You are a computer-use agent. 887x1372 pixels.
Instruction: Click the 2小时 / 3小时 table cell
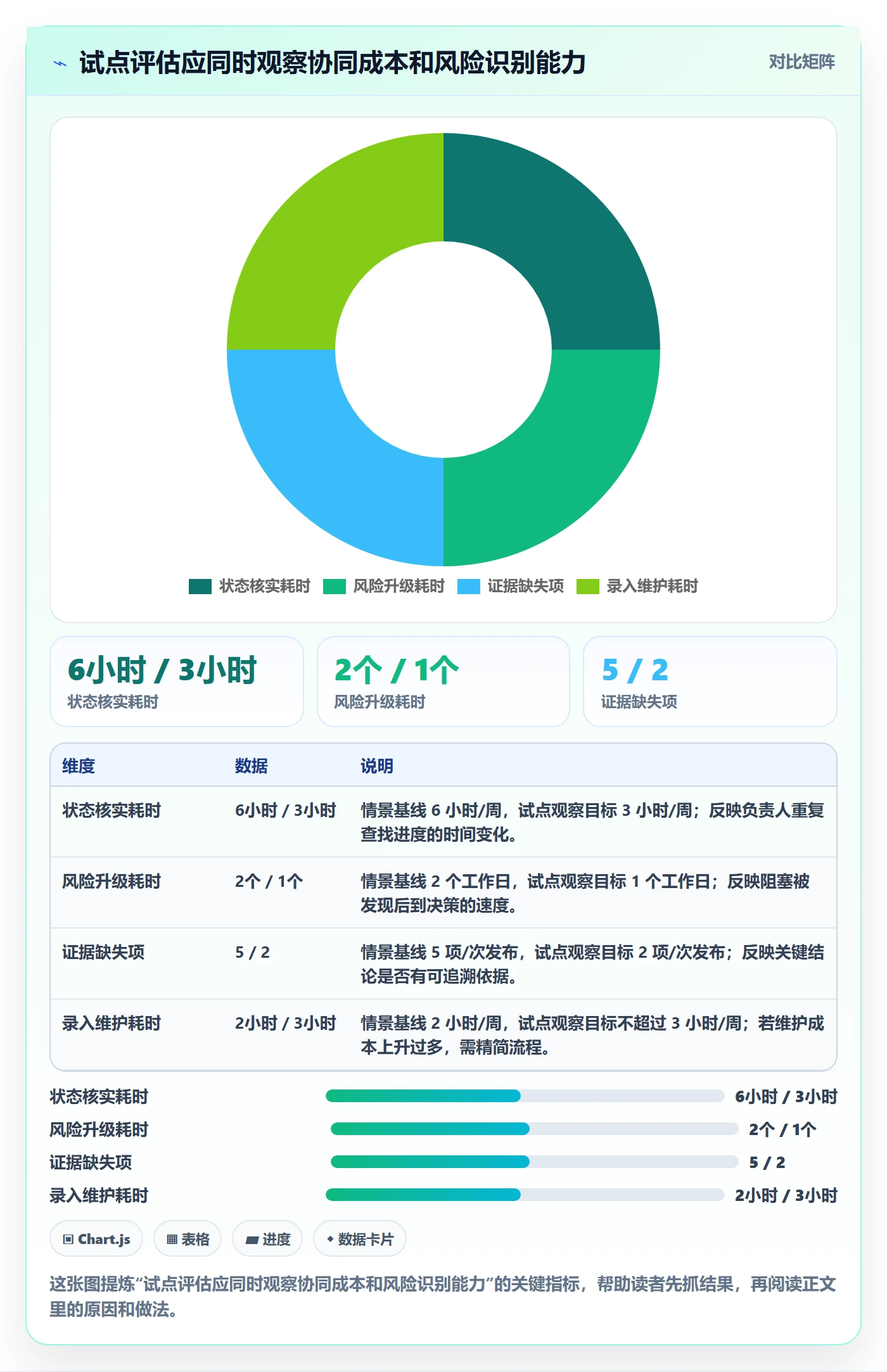click(x=286, y=1023)
